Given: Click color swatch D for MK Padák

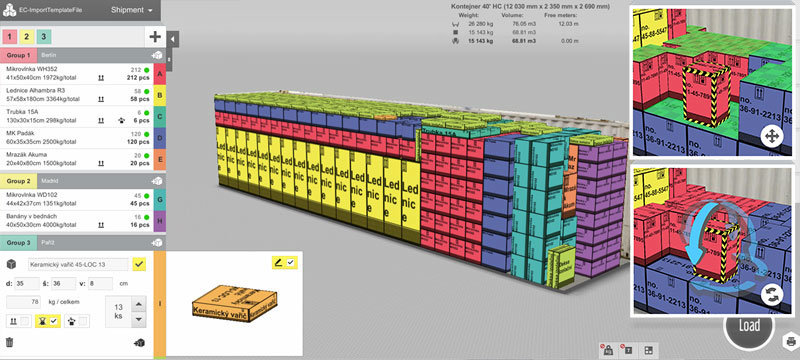Looking at the screenshot, I should 159,138.
